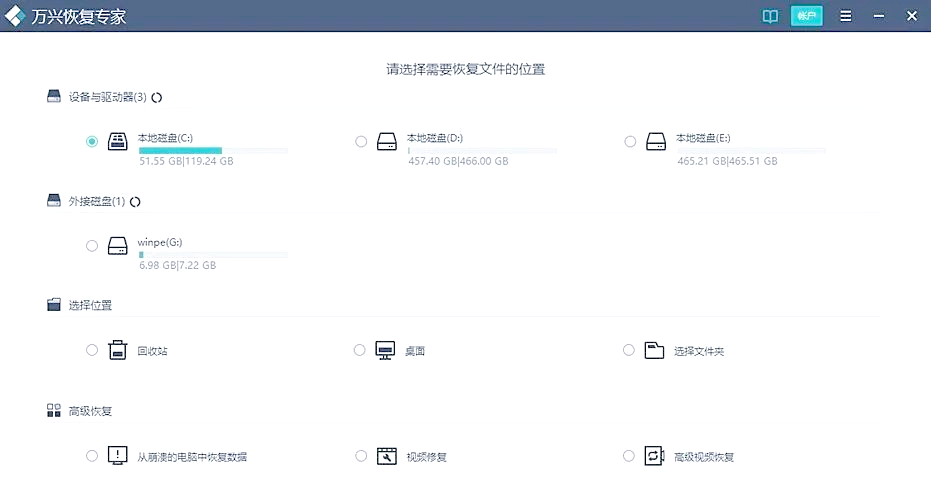Click the desktop (桌面) monitor icon
Screen dimensions: 931x492
coord(386,350)
